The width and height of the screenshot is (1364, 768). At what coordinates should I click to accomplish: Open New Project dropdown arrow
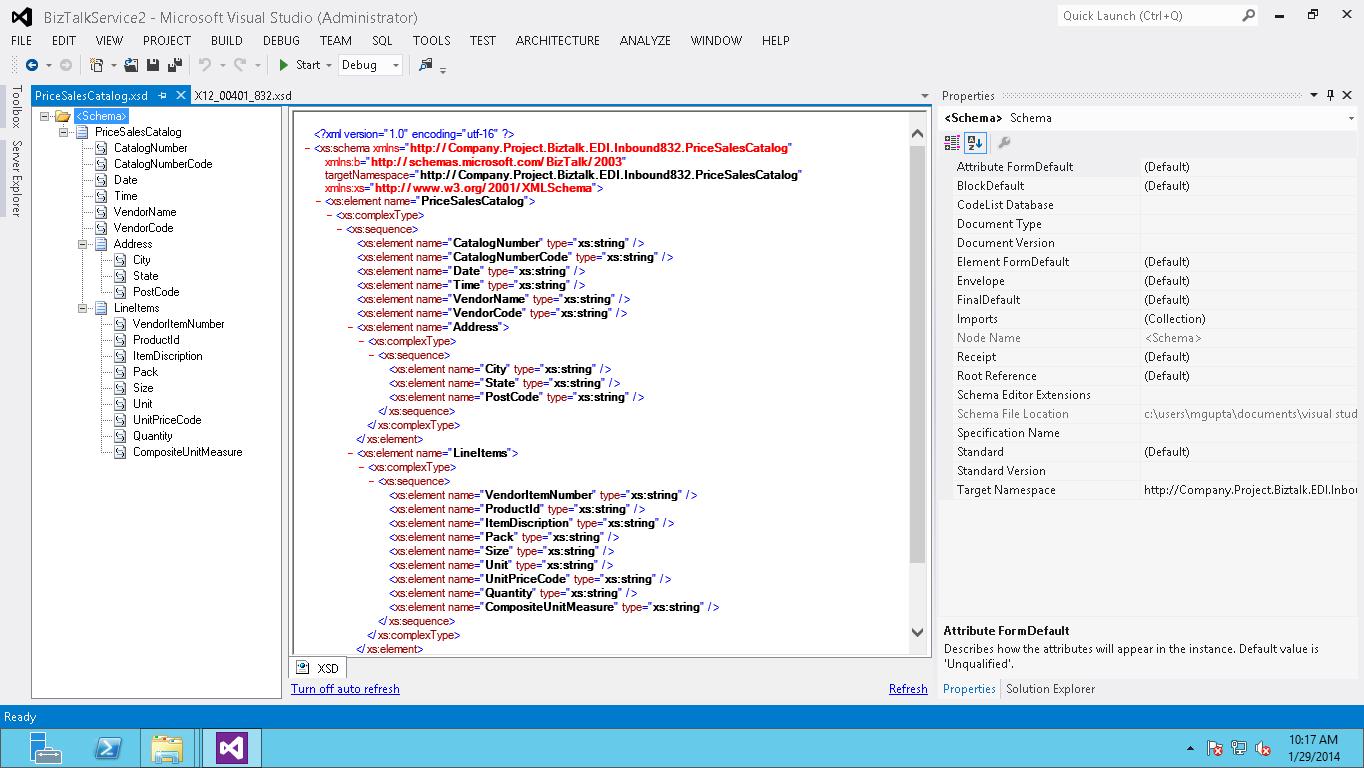coord(113,65)
